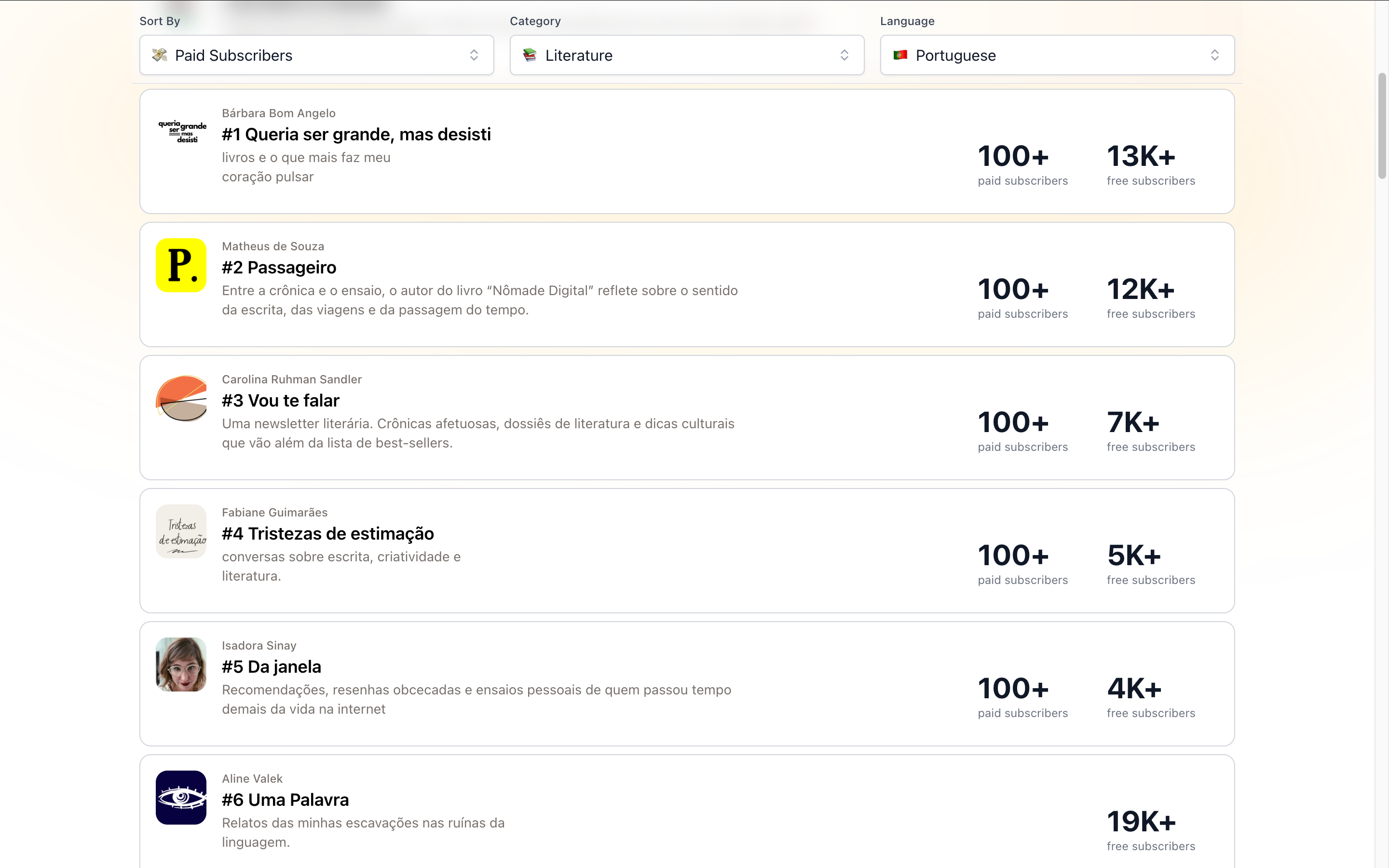This screenshot has width=1389, height=868.
Task: Click author name Aline Valek
Action: point(252,778)
